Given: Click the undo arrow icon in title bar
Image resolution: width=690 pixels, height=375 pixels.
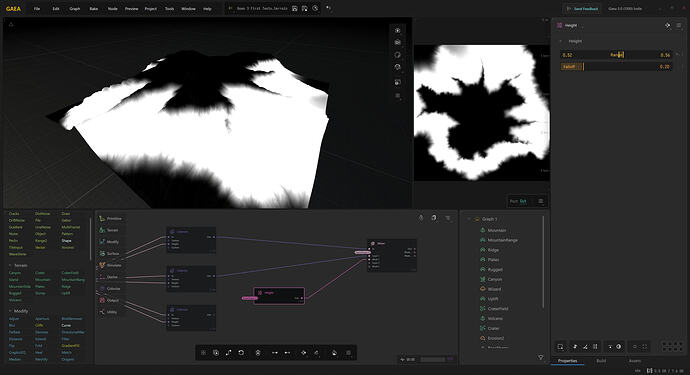Looking at the screenshot, I should point(329,8).
